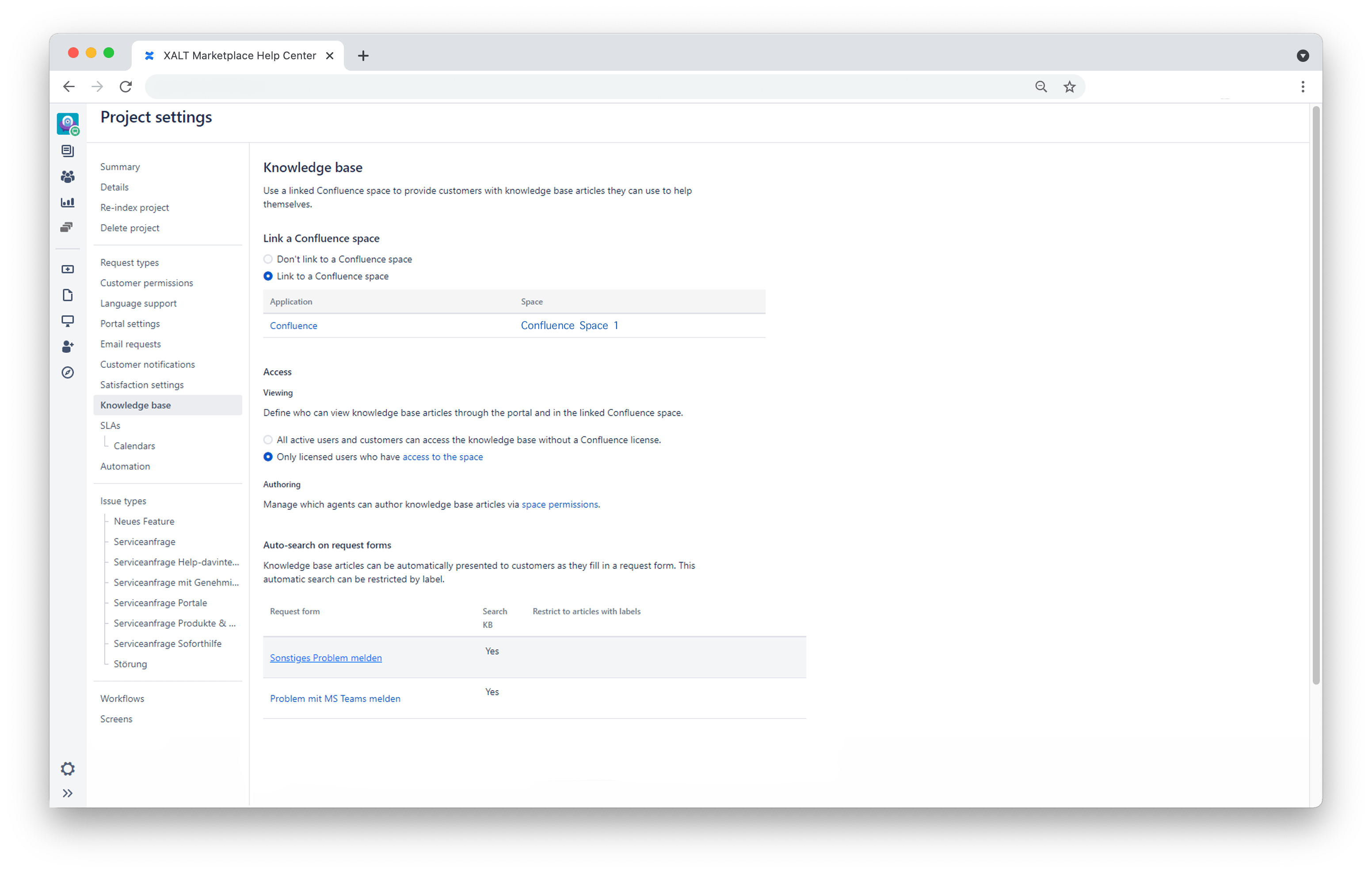Click the Terminal/Console icon in sidebar
The width and height of the screenshot is (1372, 873).
tap(68, 321)
